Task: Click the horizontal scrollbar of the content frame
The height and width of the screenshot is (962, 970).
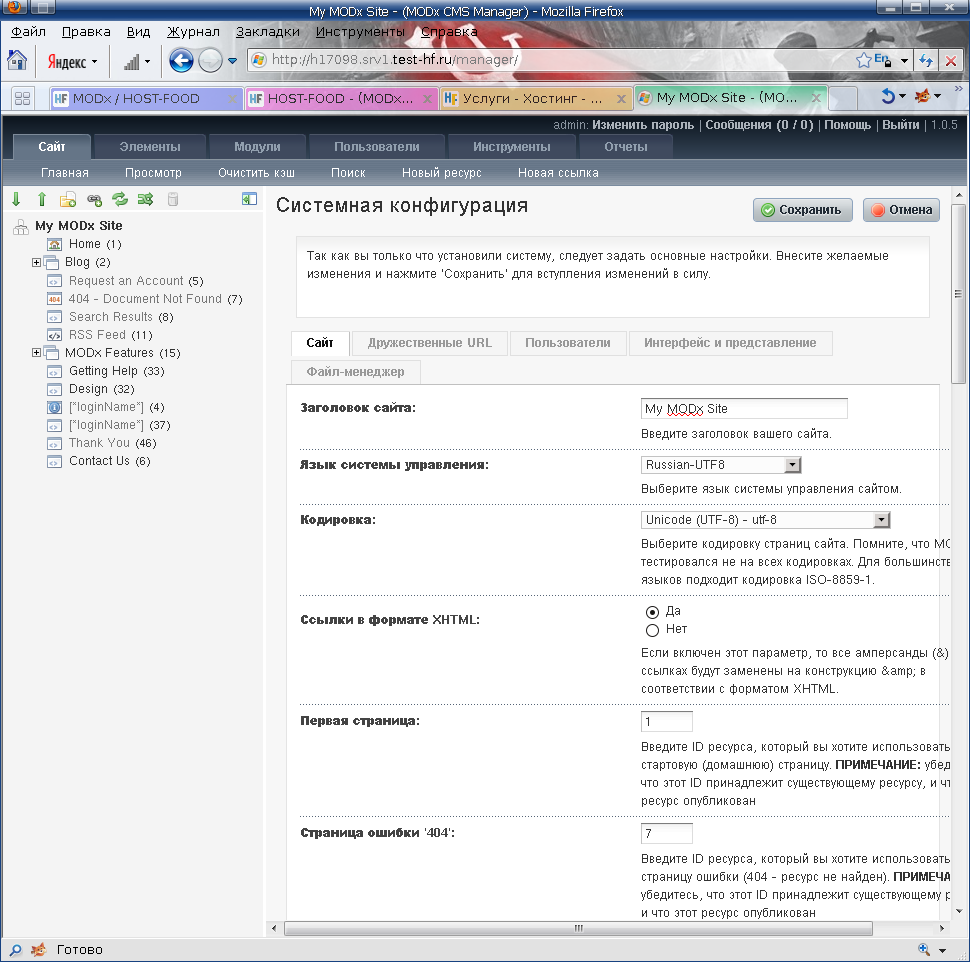Action: (578, 928)
